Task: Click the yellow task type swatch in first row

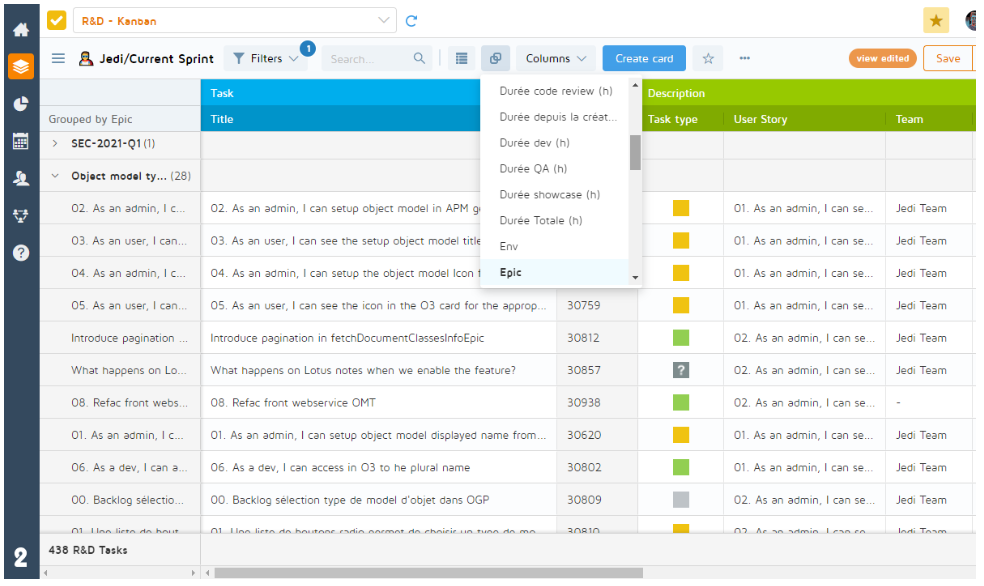Action: click(x=681, y=208)
